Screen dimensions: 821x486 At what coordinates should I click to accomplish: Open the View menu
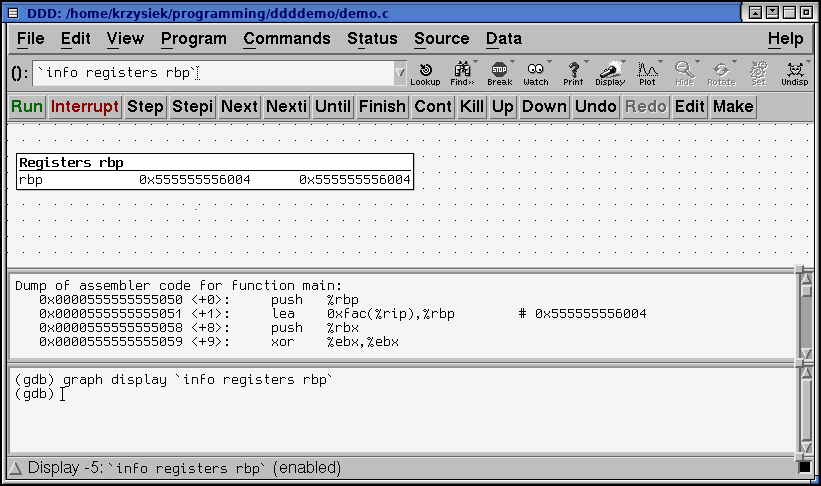125,39
